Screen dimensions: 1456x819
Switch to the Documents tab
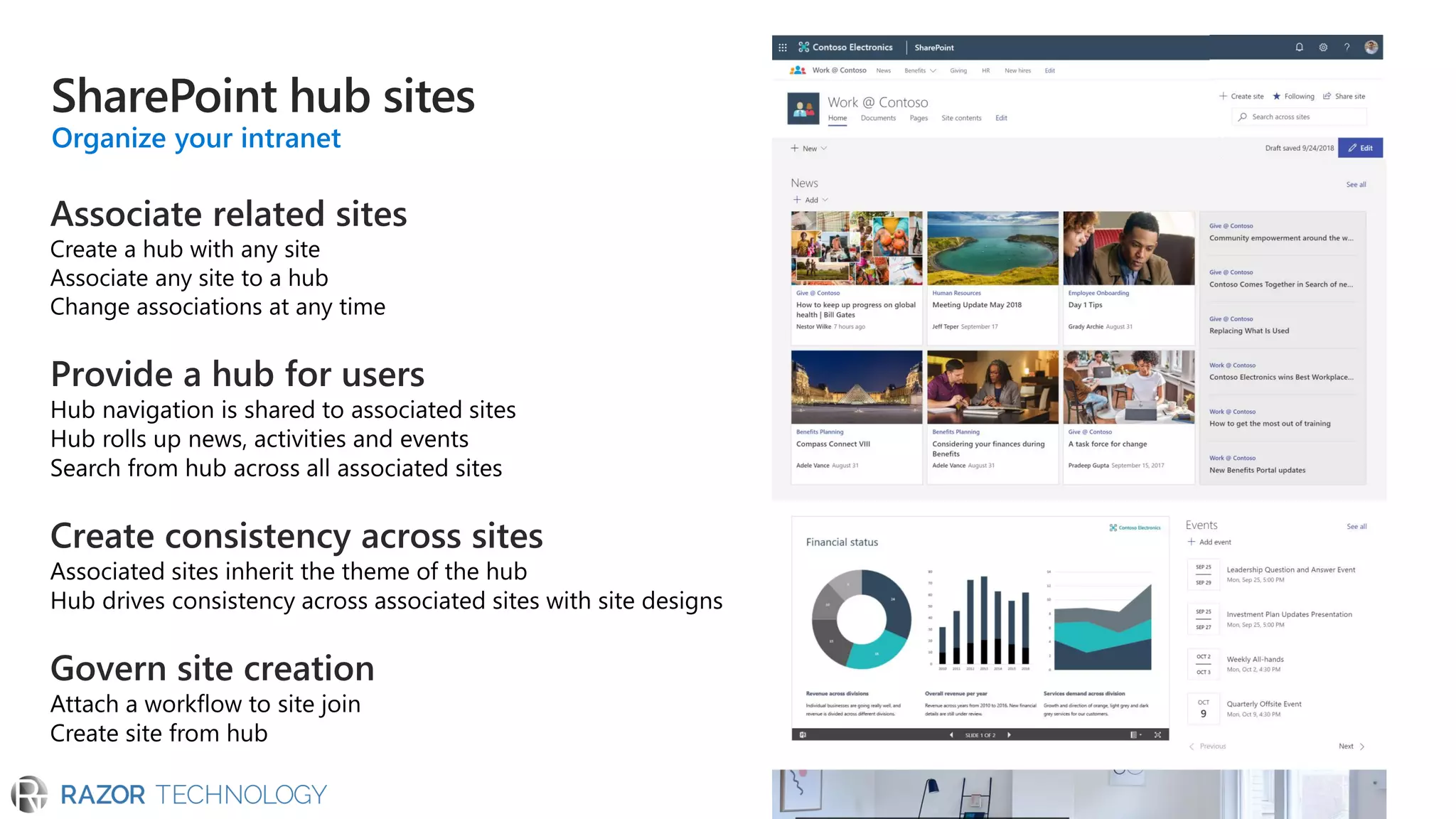(878, 118)
